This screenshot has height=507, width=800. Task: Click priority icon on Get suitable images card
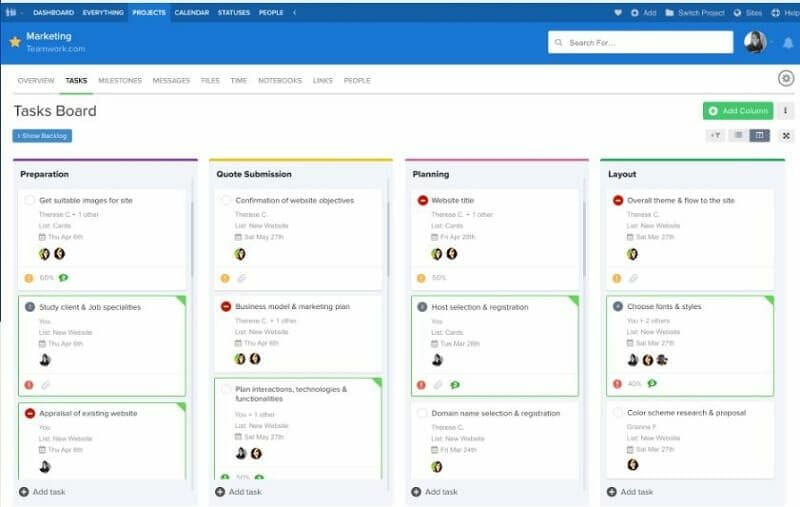(29, 278)
